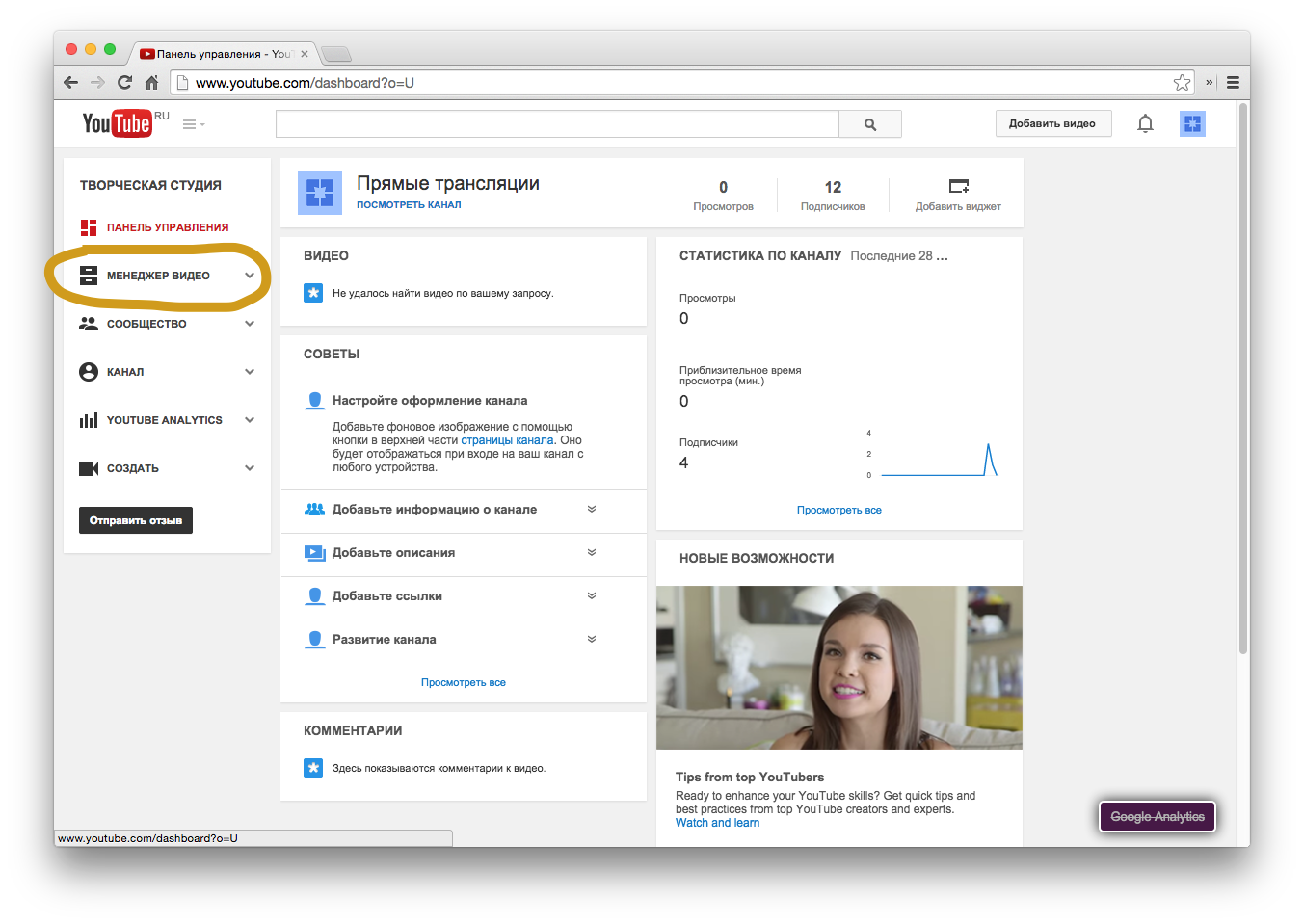Select Панель управления in sidebar
Image resolution: width=1304 pixels, height=924 pixels.
click(167, 227)
